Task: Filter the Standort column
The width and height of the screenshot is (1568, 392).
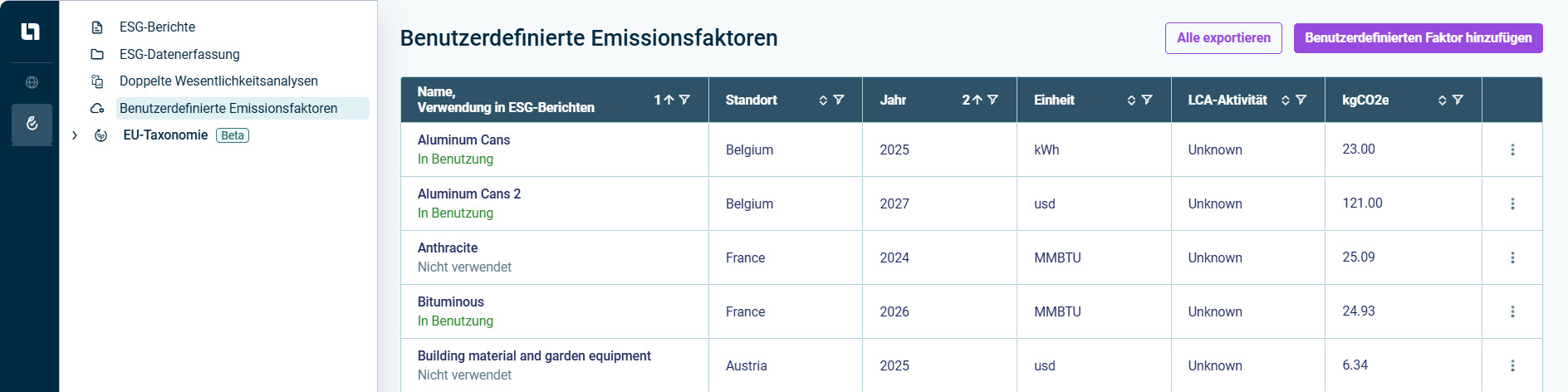Action: (x=839, y=100)
